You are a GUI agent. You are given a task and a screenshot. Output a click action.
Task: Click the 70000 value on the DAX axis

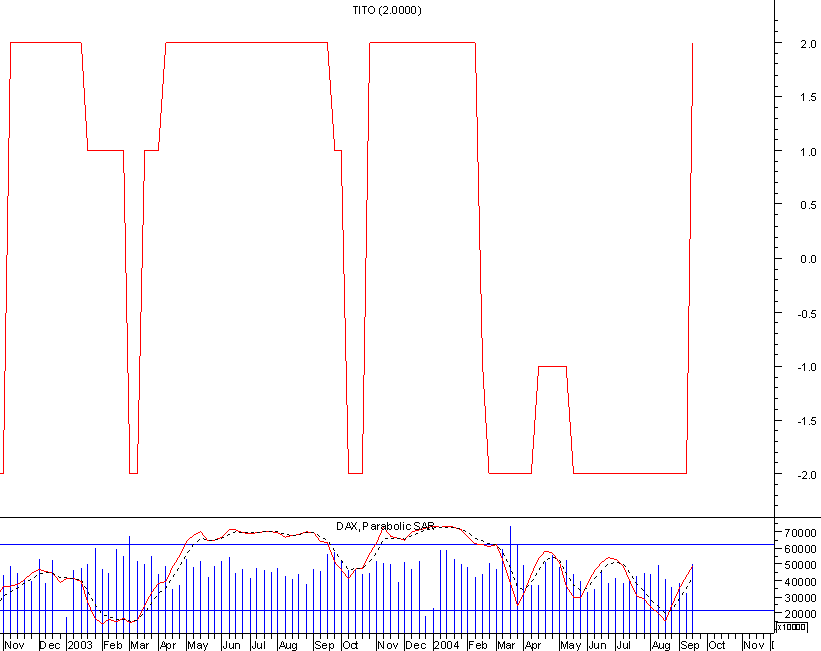click(800, 533)
